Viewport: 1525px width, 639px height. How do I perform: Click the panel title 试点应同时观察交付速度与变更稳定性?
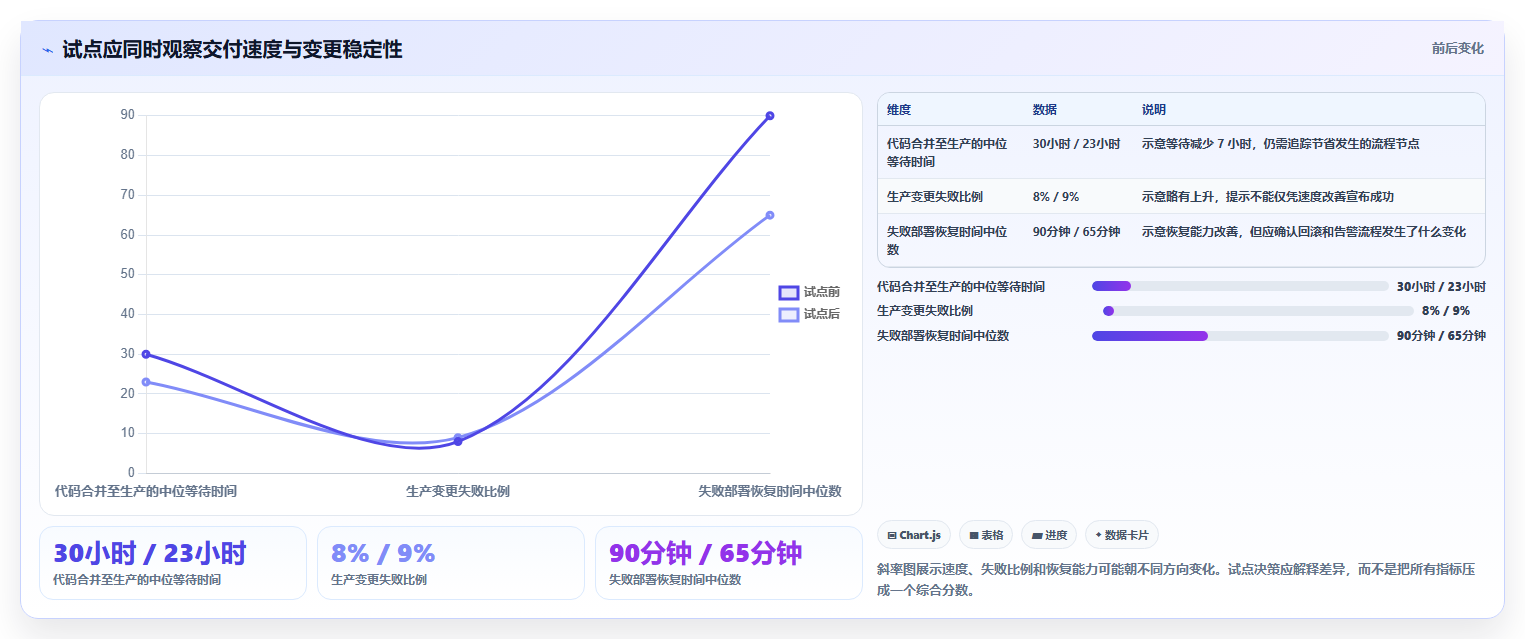point(232,49)
